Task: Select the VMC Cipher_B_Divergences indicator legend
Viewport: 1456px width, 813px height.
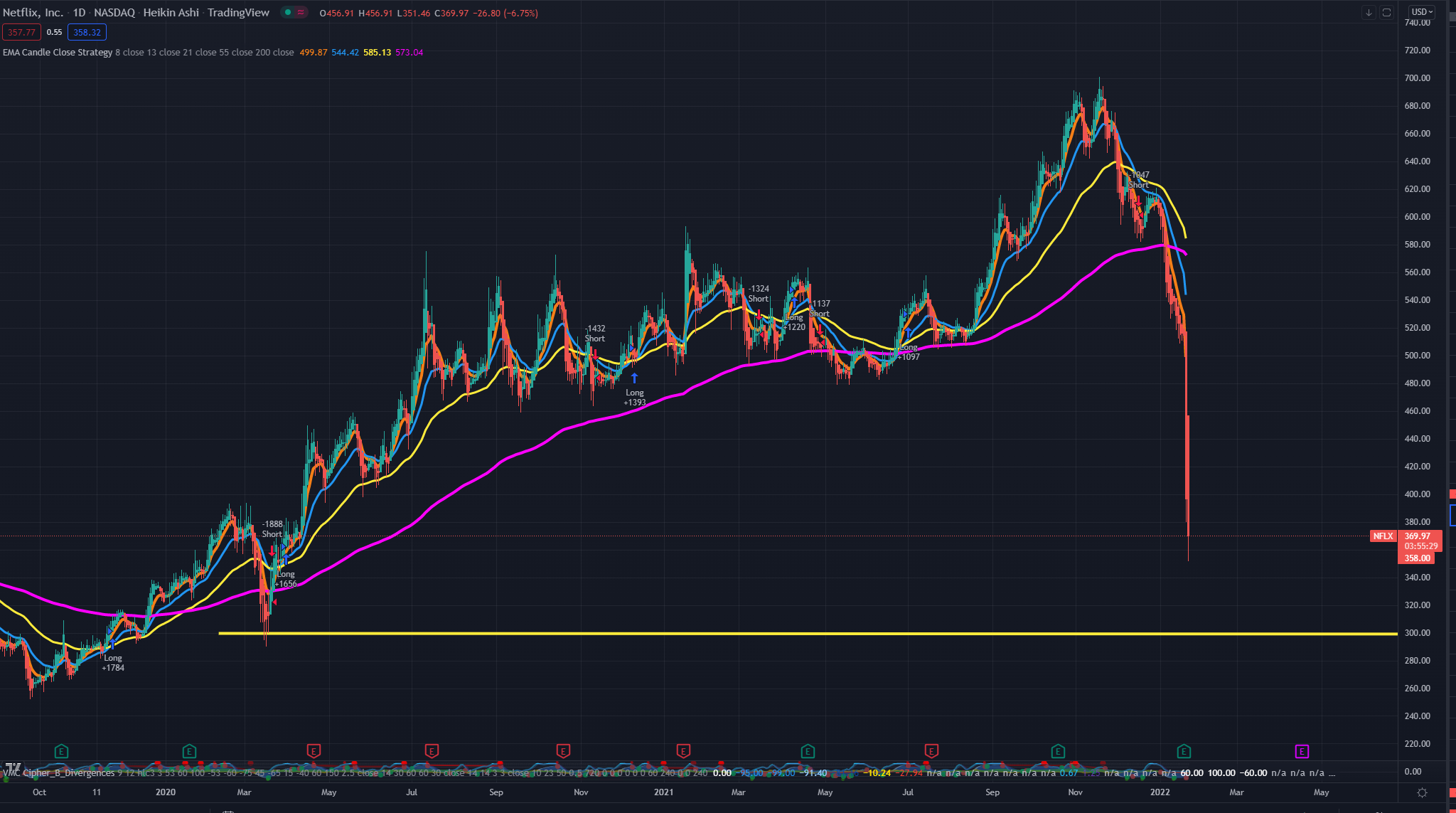Action: [x=59, y=773]
